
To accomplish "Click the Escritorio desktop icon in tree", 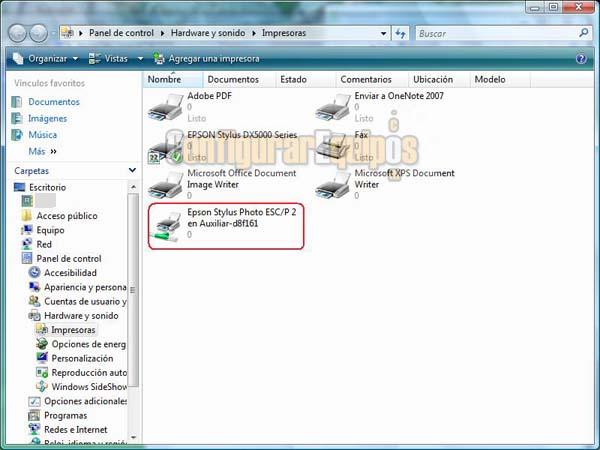I will (20, 187).
